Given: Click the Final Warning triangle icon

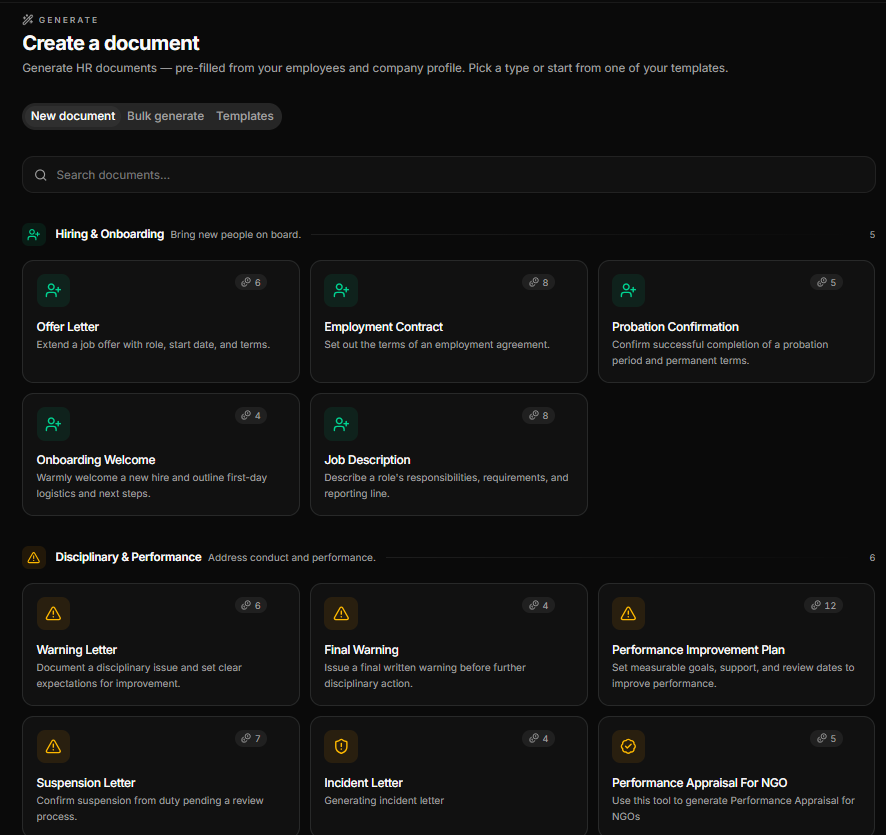Looking at the screenshot, I should coord(341,614).
